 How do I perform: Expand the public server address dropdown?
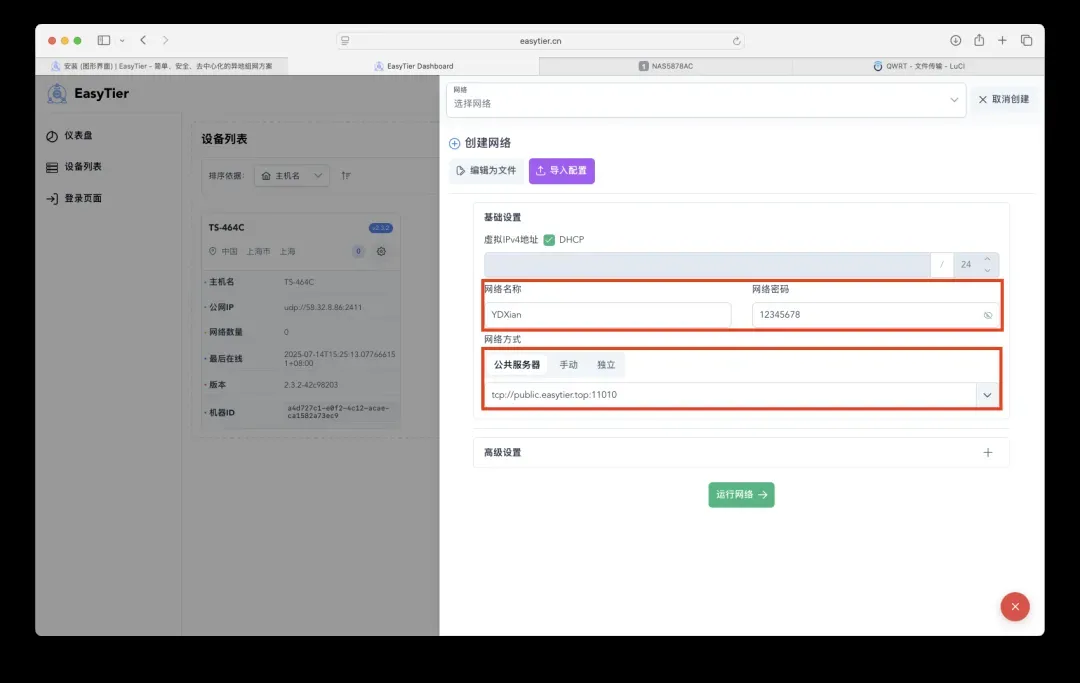987,395
